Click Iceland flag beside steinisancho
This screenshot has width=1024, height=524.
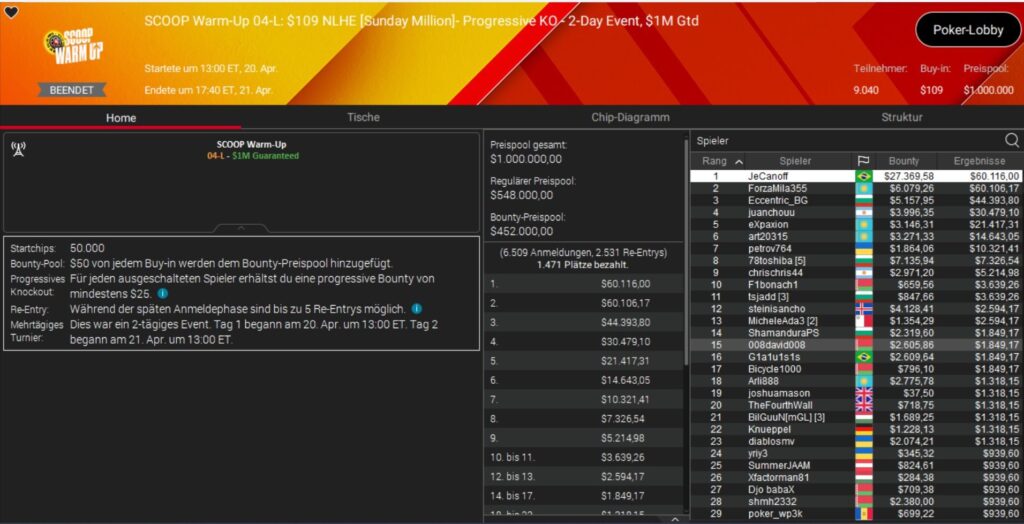(x=863, y=308)
